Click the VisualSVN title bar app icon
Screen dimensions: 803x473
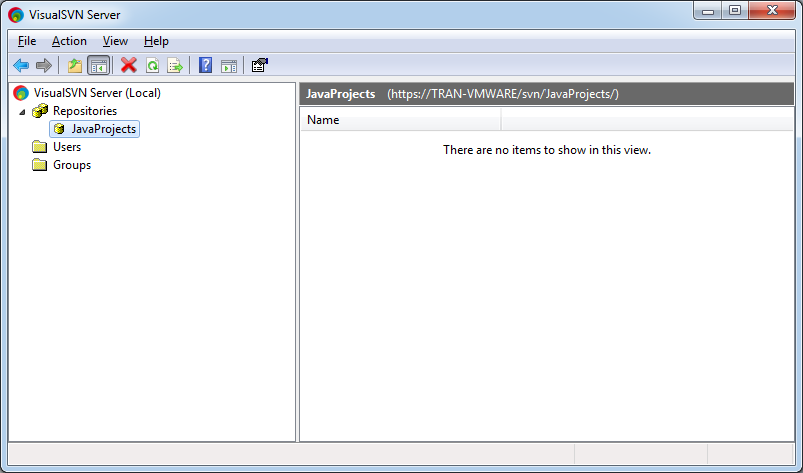click(16, 15)
